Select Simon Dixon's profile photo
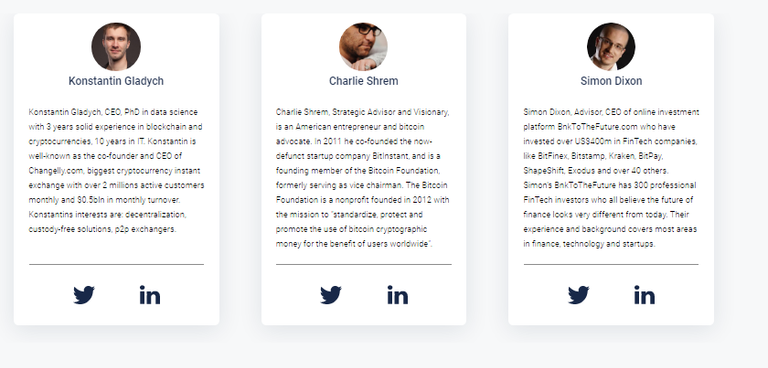Image resolution: width=768 pixels, height=368 pixels. tap(611, 47)
